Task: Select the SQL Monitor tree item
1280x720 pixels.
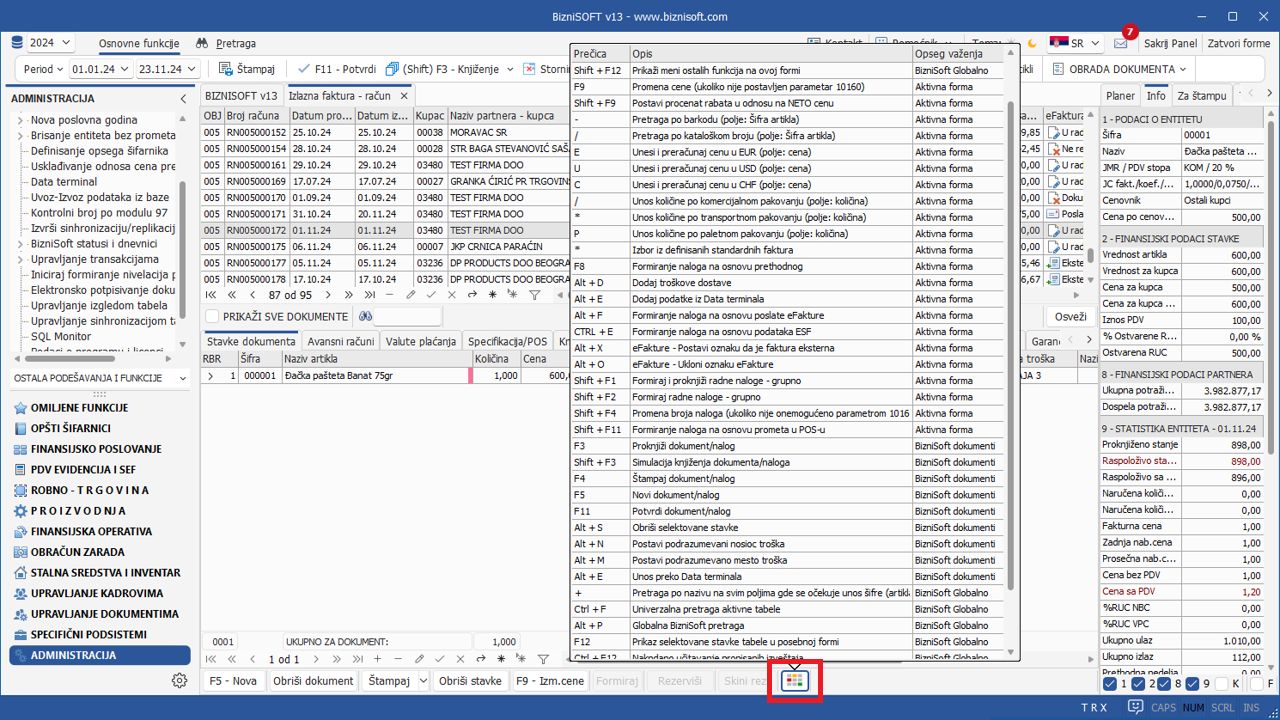Action: pos(60,337)
